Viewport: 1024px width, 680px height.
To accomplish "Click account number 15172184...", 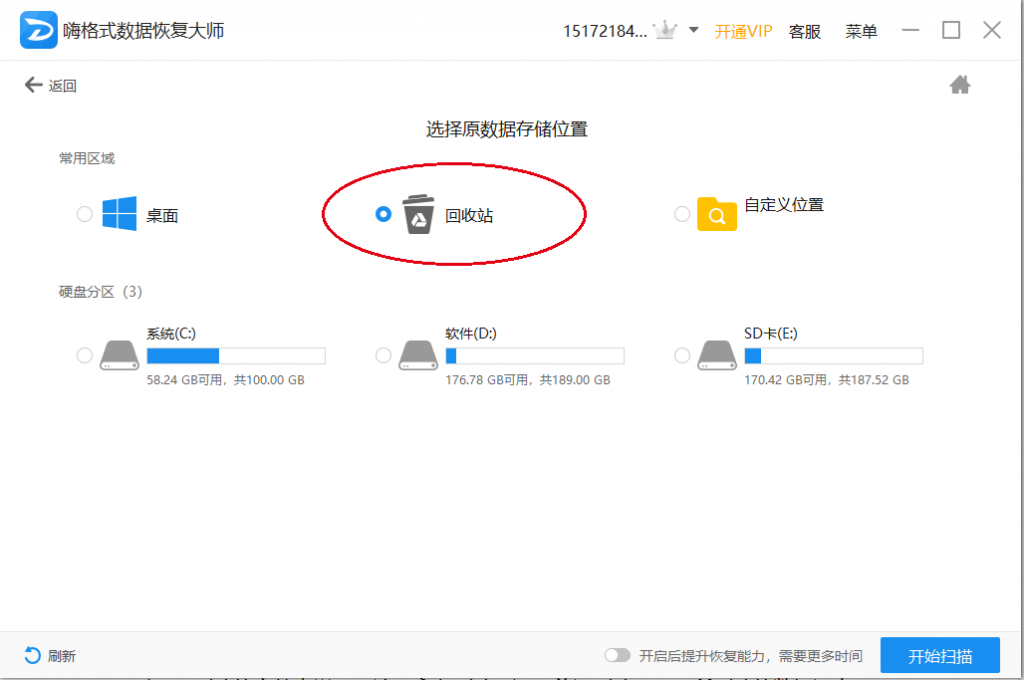I will (x=605, y=31).
